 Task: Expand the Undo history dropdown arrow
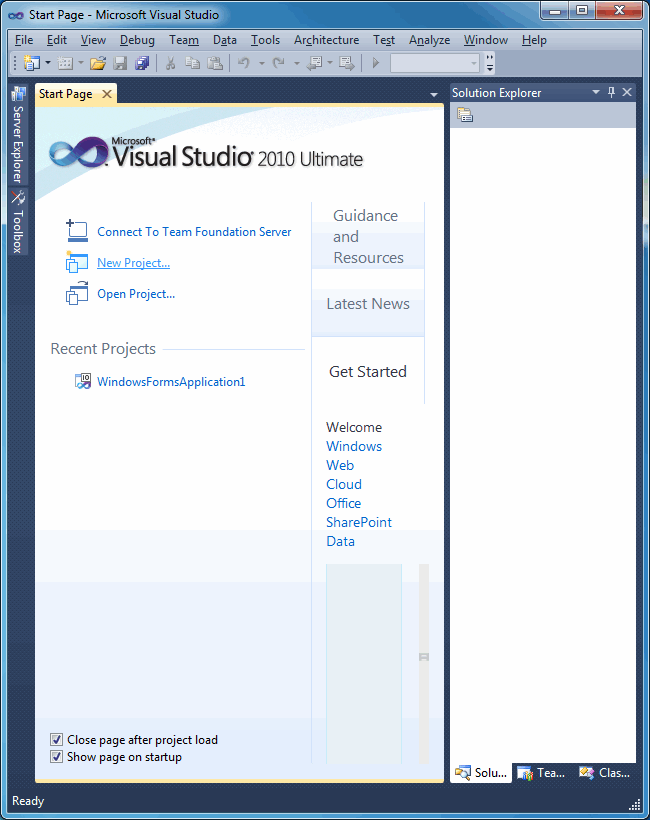(261, 63)
